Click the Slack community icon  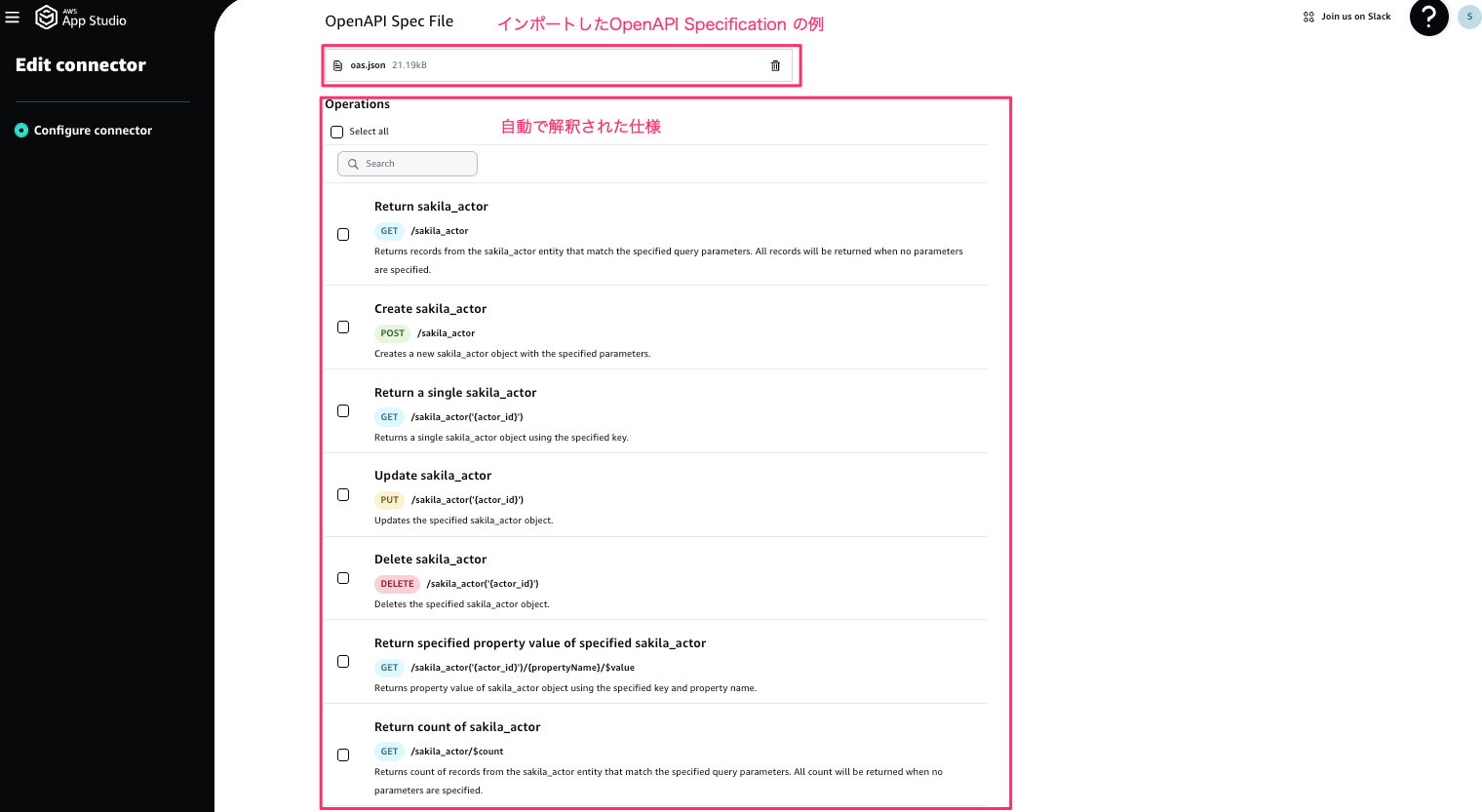[1308, 17]
